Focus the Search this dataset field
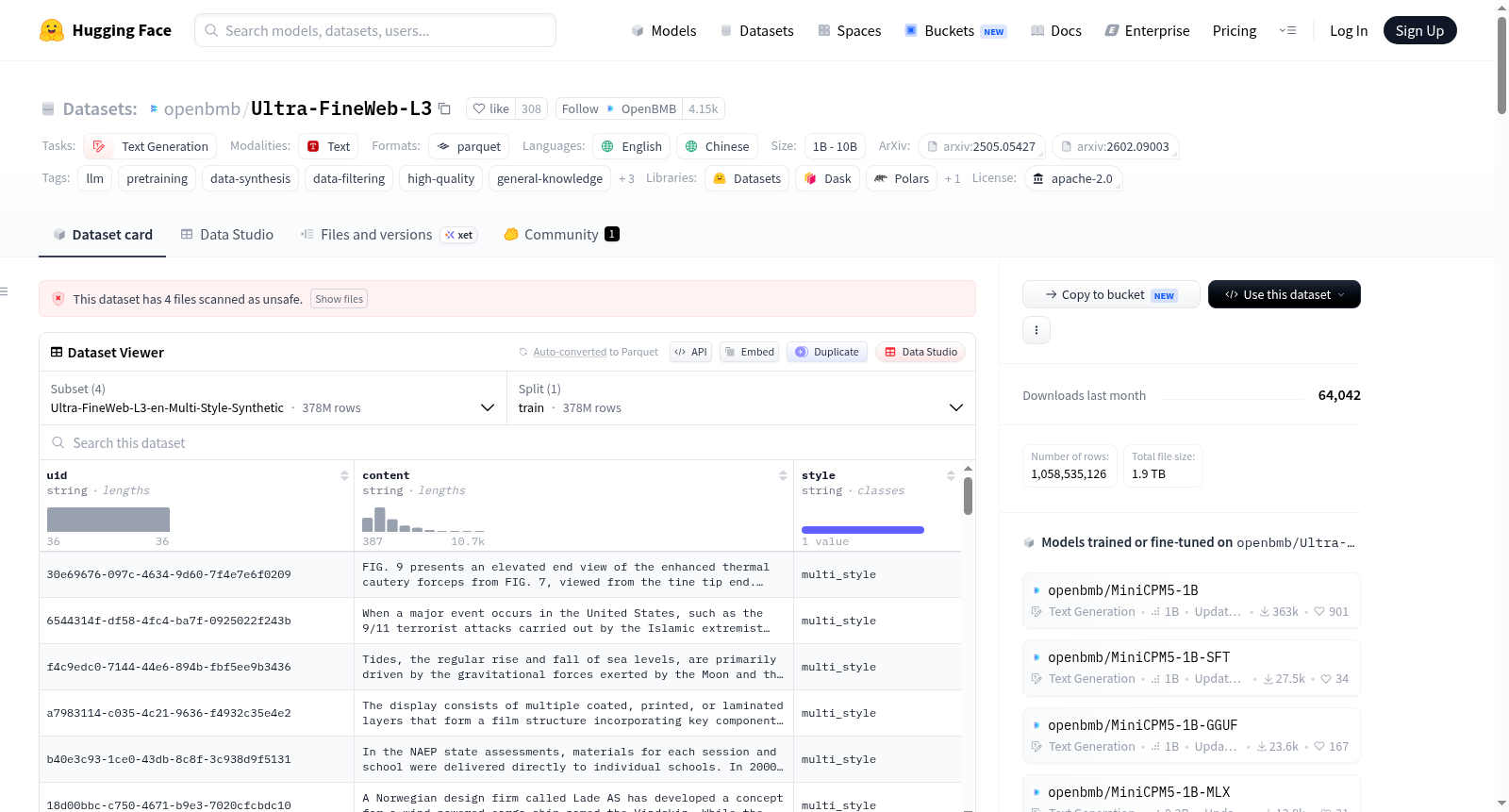The height and width of the screenshot is (812, 1509). click(x=507, y=442)
